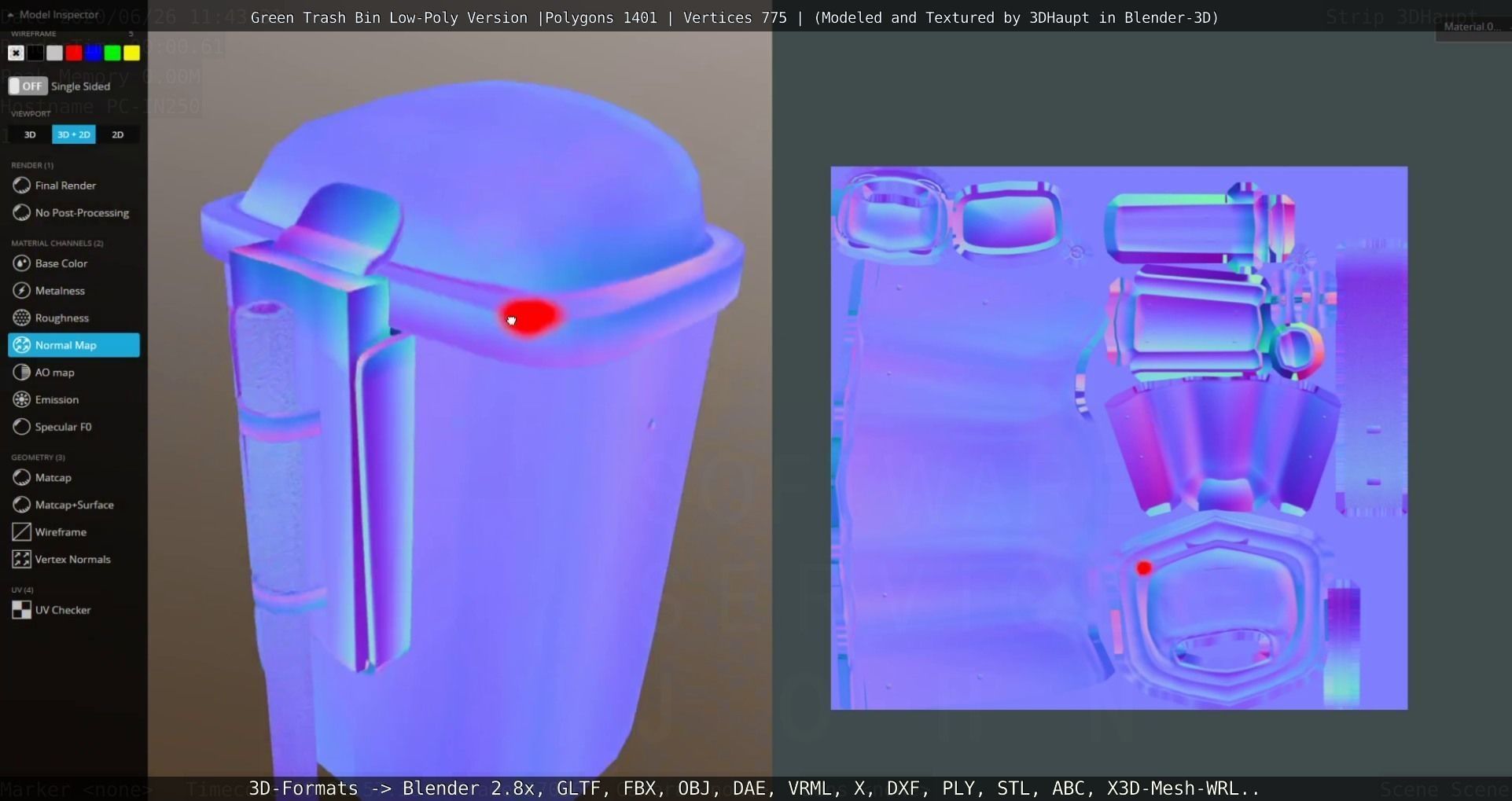
Task: Click the Specular F0 label
Action: click(x=63, y=427)
